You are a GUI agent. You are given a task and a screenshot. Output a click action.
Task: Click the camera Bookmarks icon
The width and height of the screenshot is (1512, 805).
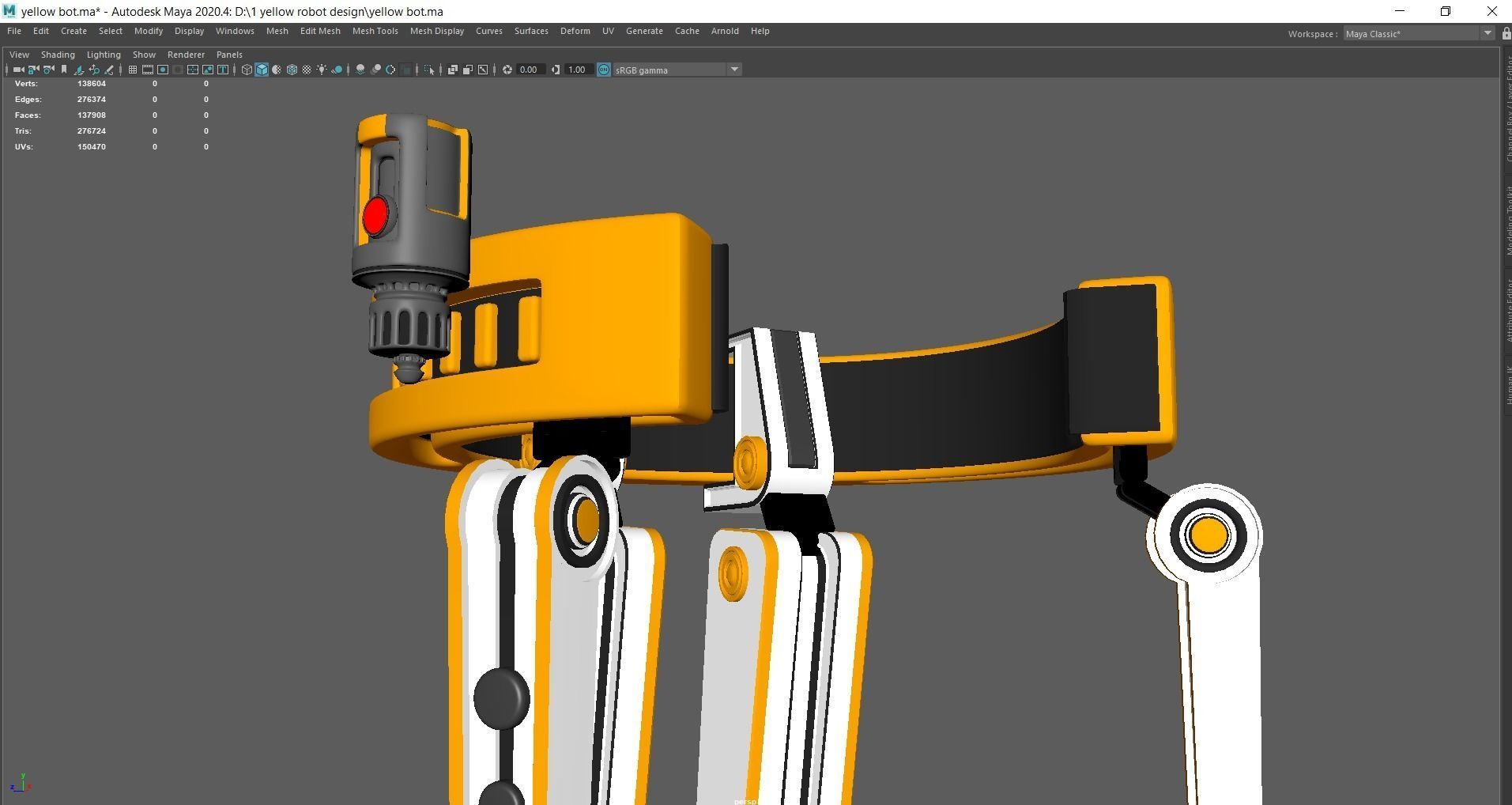point(64,70)
